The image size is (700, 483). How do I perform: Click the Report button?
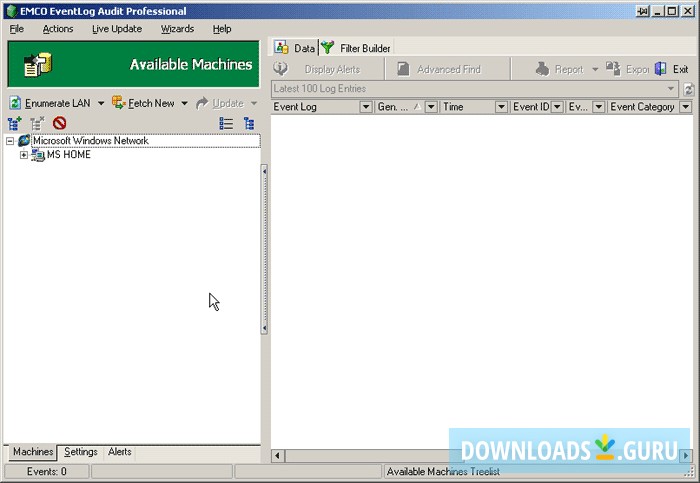[559, 69]
